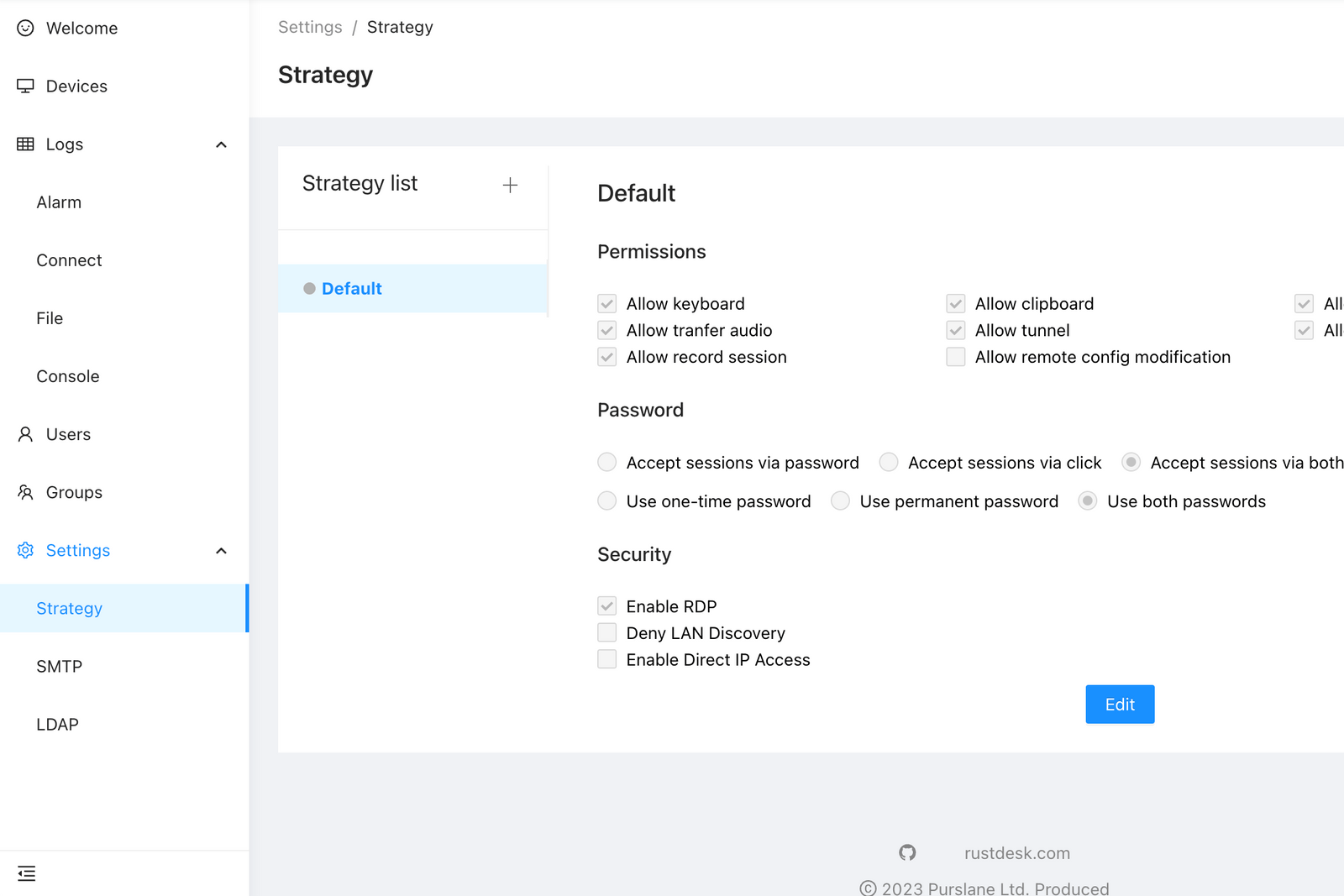1344x896 pixels.
Task: Open the GitHub icon in footer
Action: [907, 853]
